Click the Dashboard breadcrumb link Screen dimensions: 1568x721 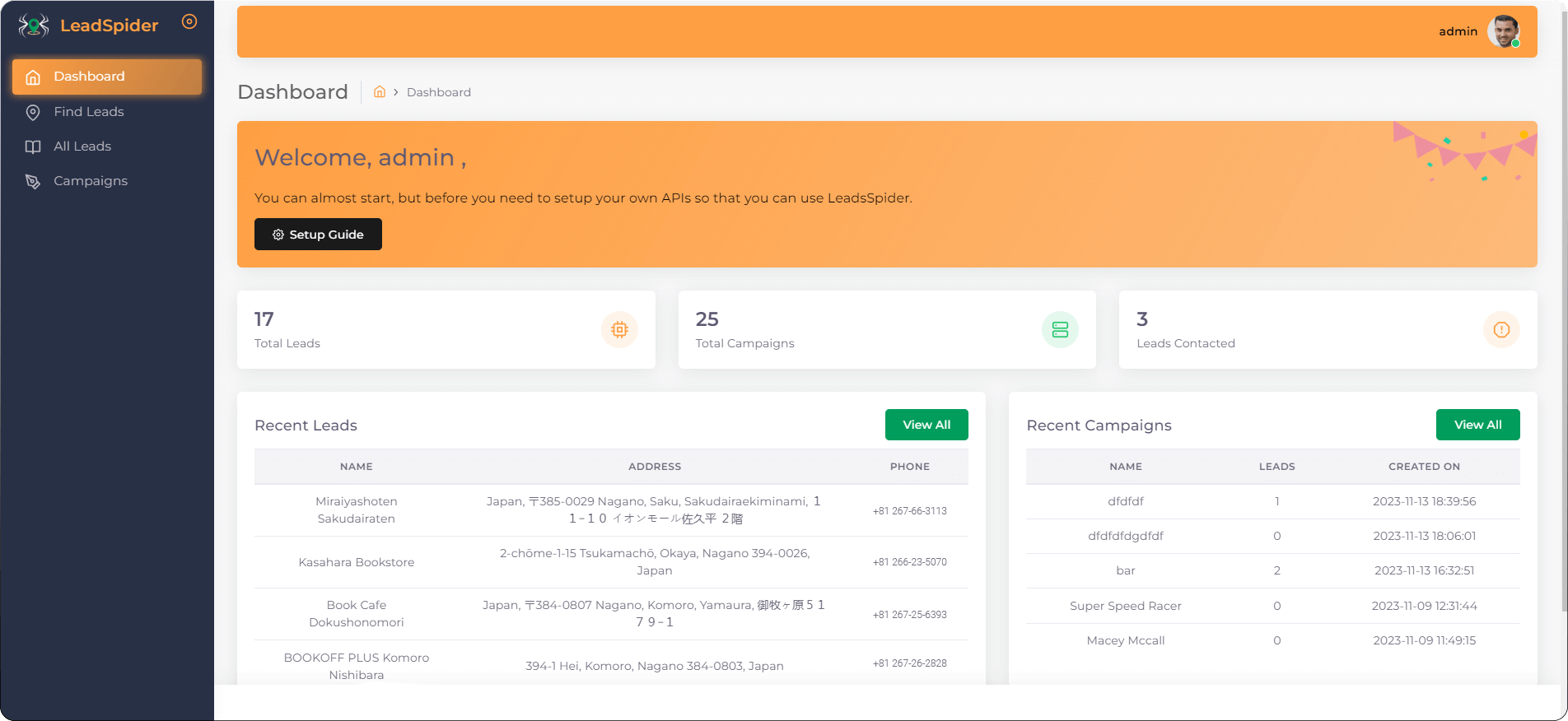tap(439, 92)
